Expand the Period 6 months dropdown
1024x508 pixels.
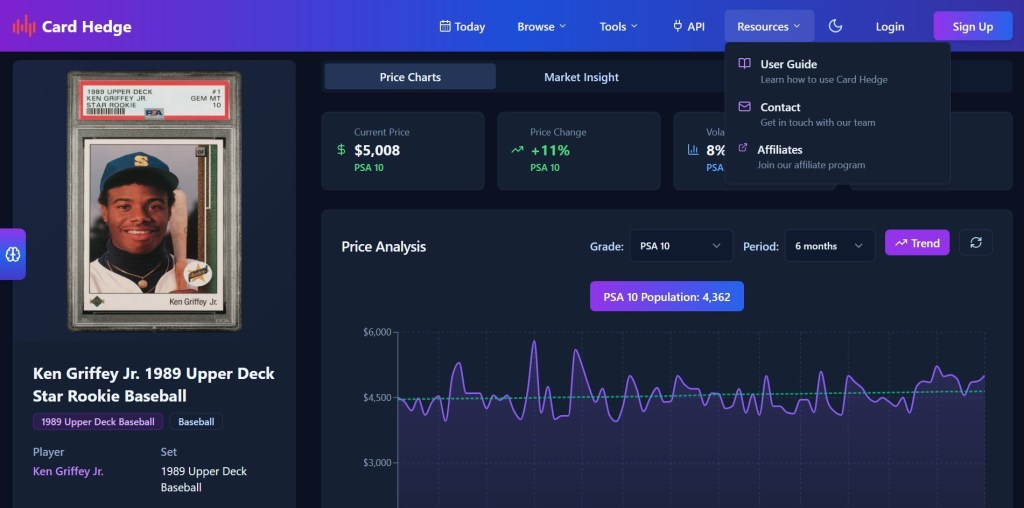pyautogui.click(x=829, y=246)
